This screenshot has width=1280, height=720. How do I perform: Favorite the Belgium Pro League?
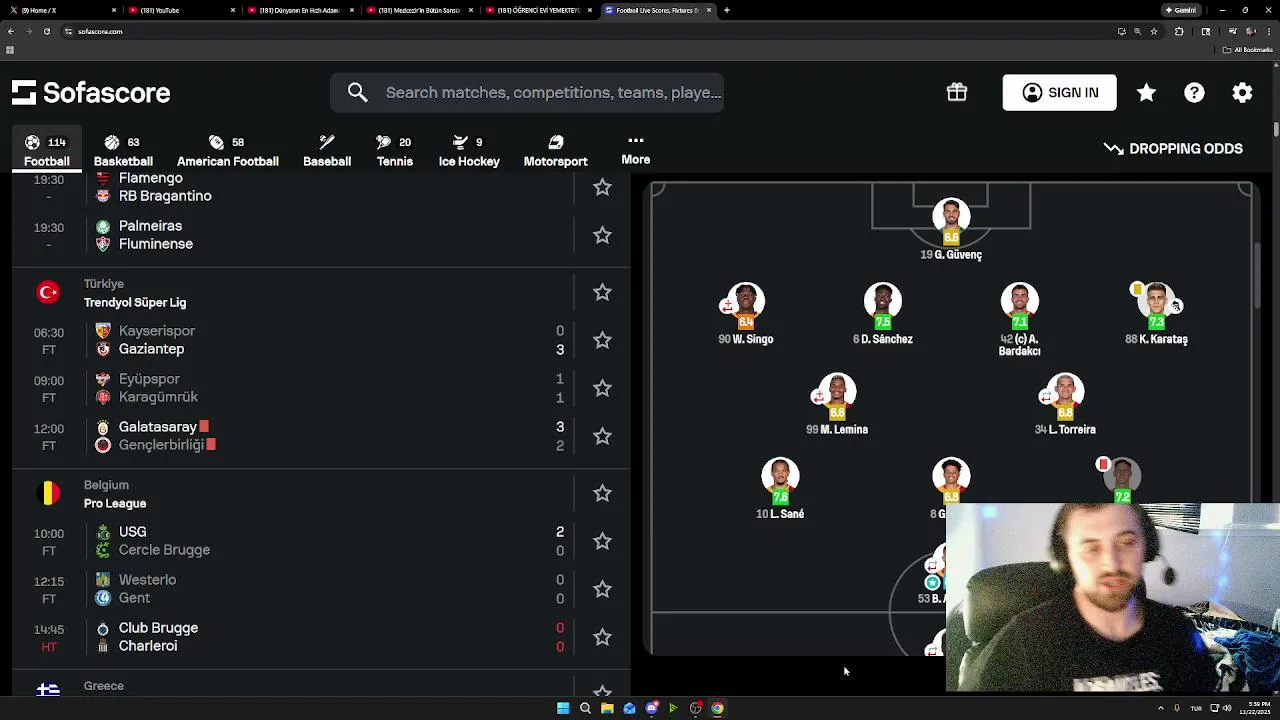(602, 493)
